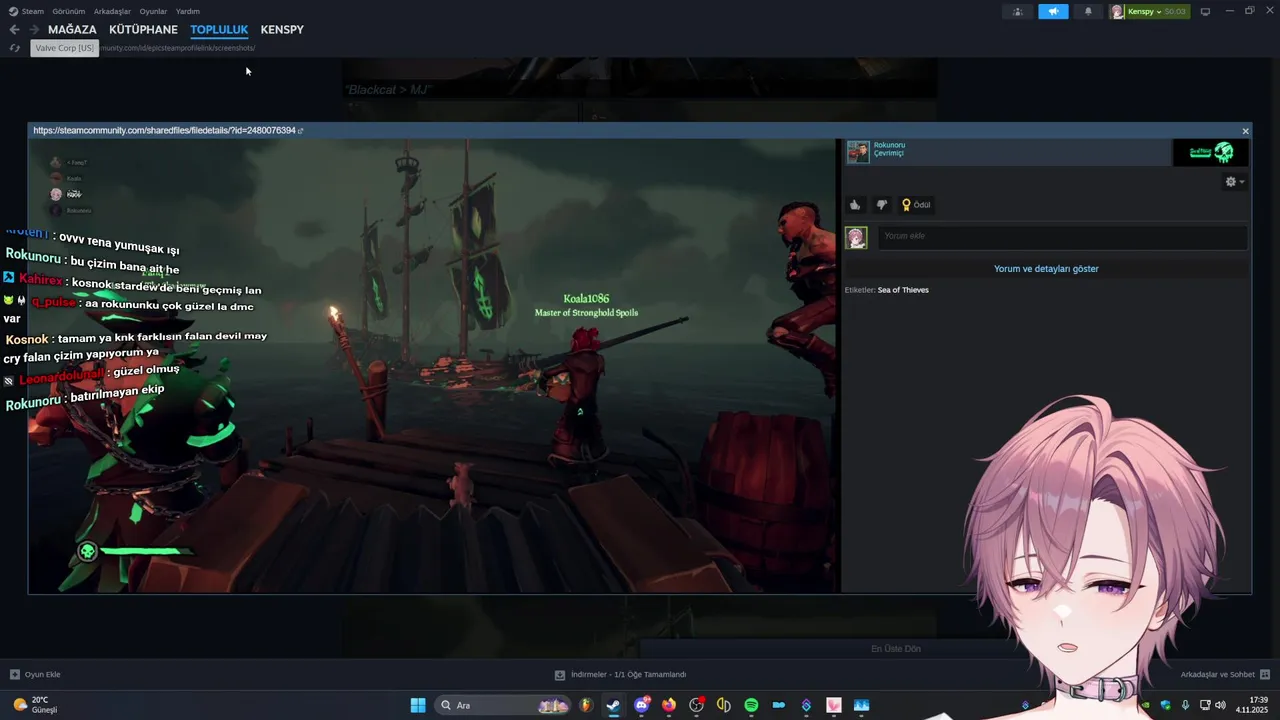Viewport: 1280px width, 720px height.
Task: Go forward with the right arrow
Action: [34, 30]
